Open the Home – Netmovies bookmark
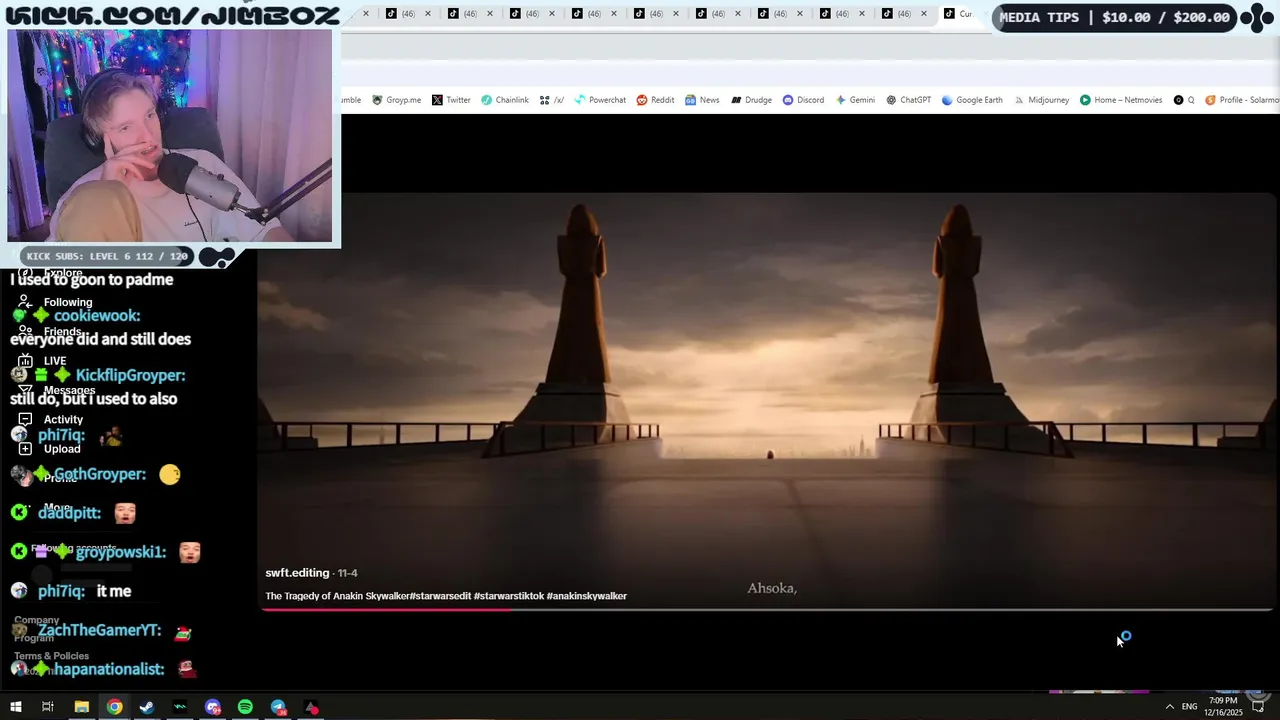 pyautogui.click(x=1121, y=100)
